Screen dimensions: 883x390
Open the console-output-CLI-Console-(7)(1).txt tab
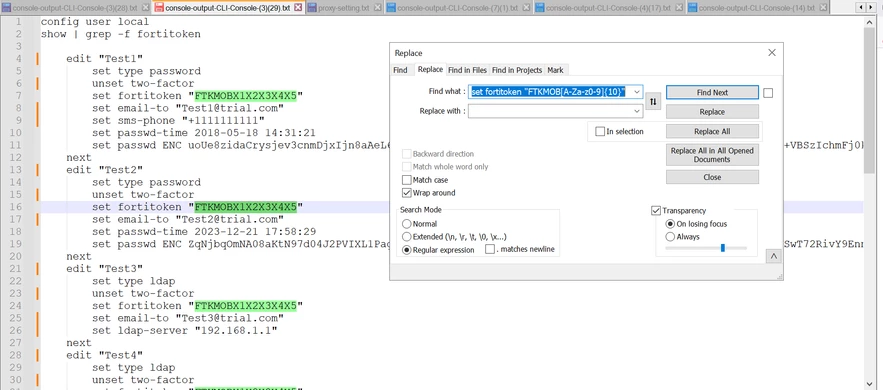[x=457, y=8]
